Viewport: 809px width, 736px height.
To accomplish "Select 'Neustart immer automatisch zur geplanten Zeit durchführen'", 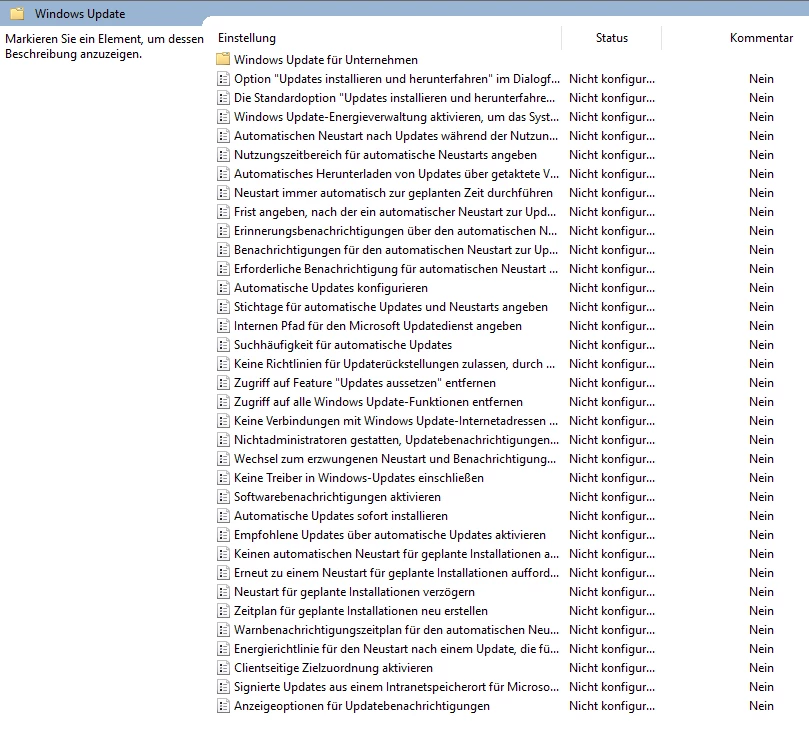I will point(393,193).
